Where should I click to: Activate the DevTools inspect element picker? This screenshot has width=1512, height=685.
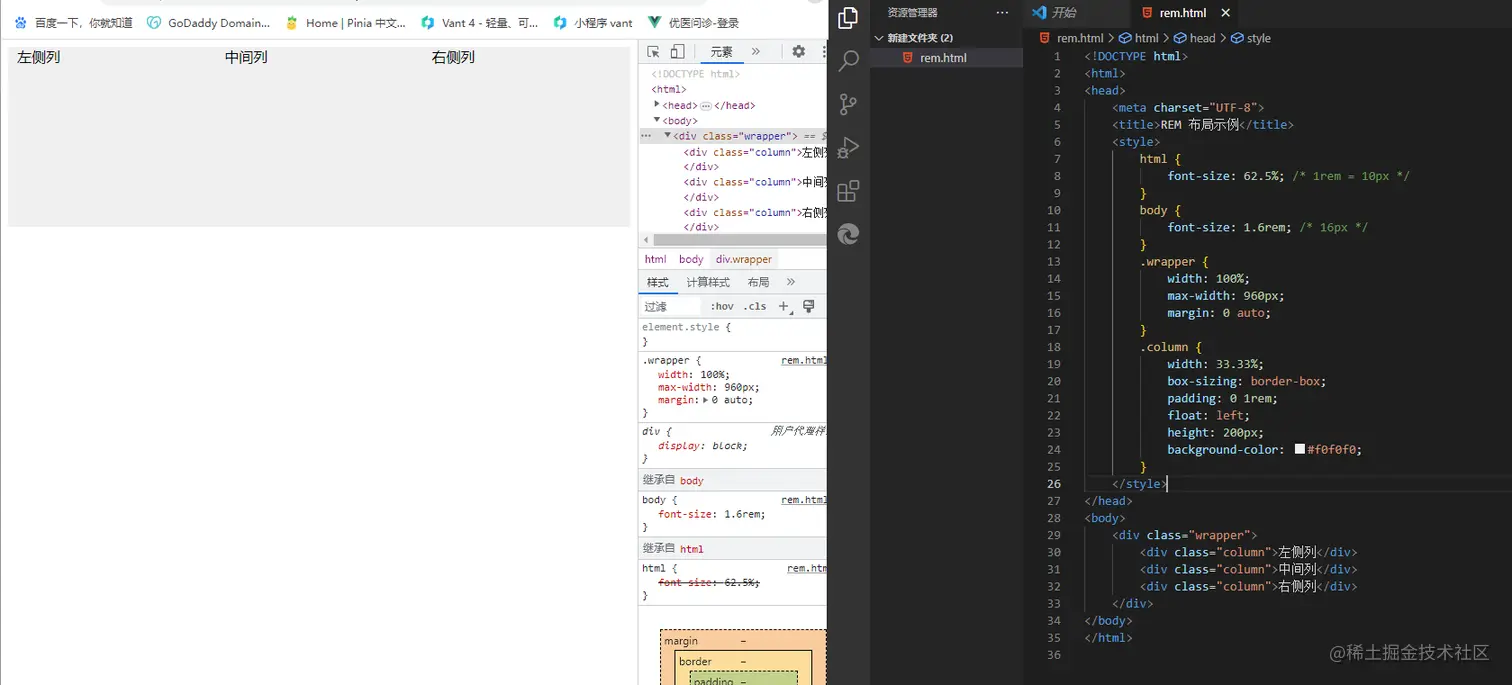(653, 52)
